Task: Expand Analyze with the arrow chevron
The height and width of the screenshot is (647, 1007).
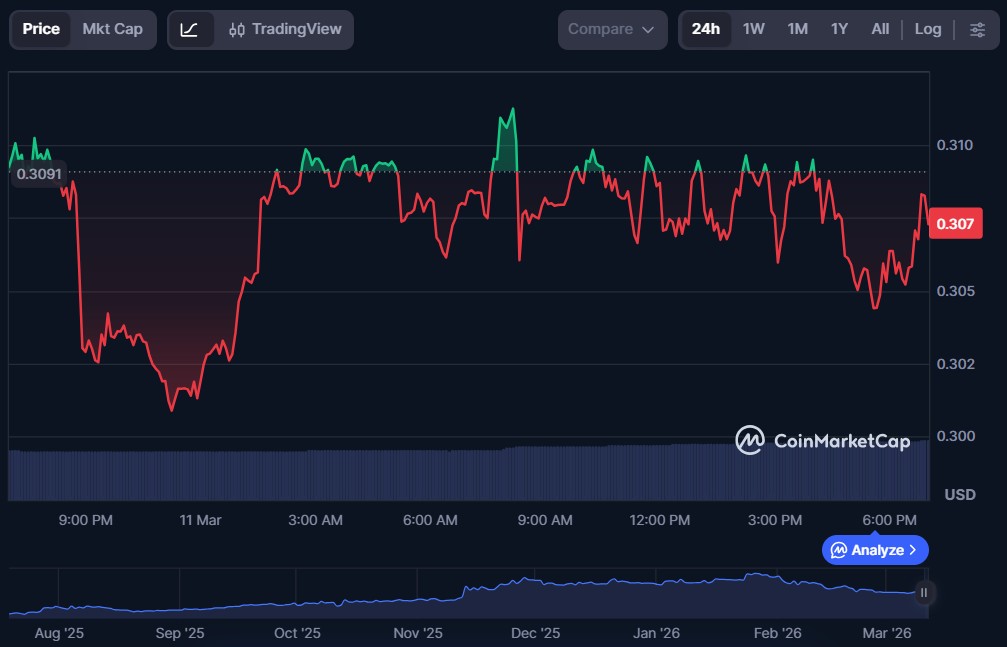Action: coord(912,550)
